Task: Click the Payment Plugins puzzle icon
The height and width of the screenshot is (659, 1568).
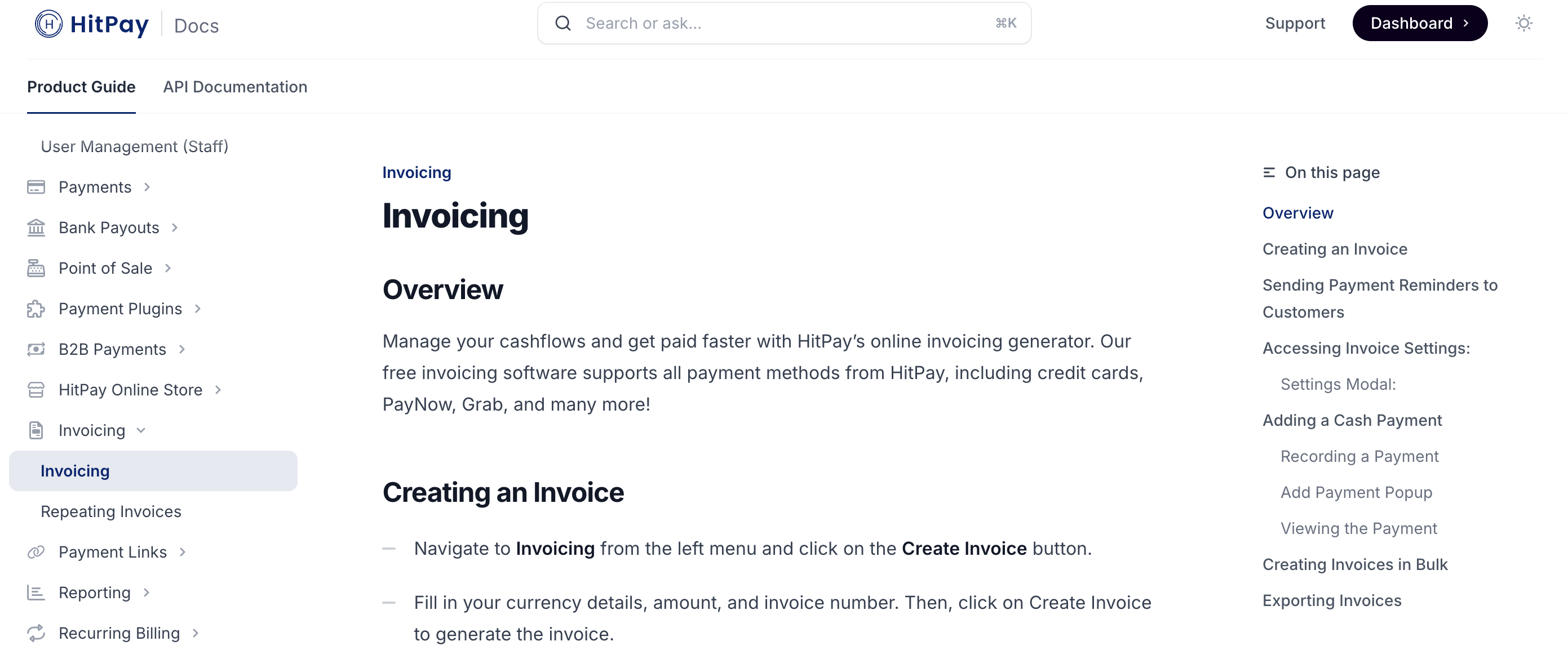Action: [x=36, y=309]
